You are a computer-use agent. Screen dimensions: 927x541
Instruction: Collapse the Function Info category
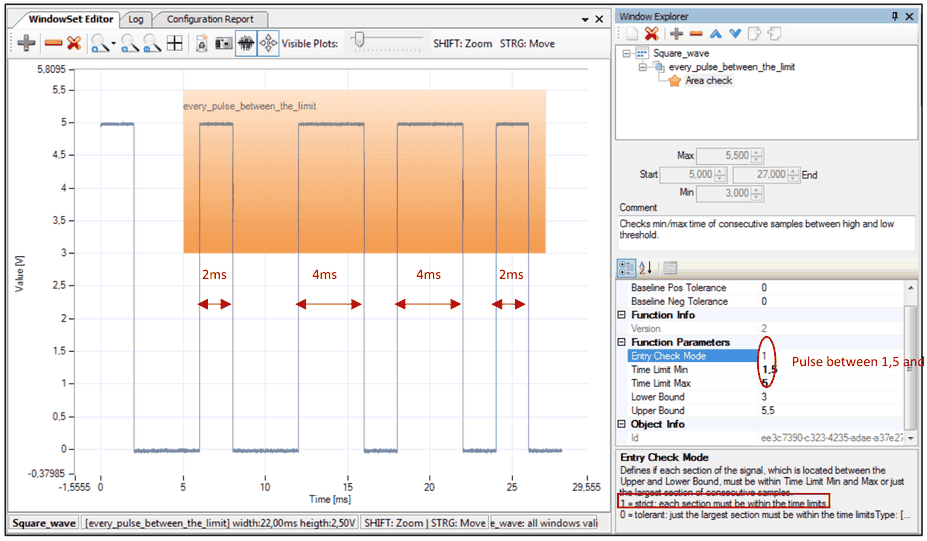621,315
